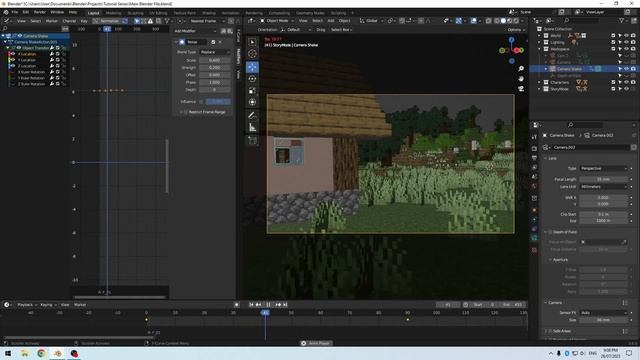
Task: Open the Output properties tab icon
Action: (x=534, y=158)
